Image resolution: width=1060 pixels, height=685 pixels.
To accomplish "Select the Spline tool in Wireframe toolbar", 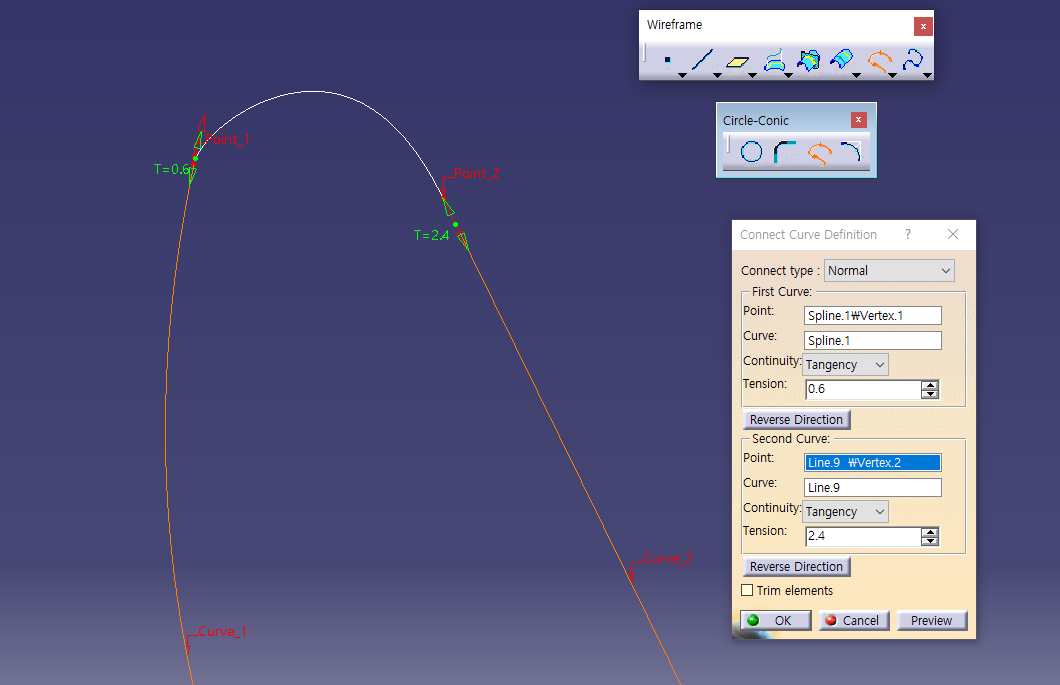I will 913,60.
